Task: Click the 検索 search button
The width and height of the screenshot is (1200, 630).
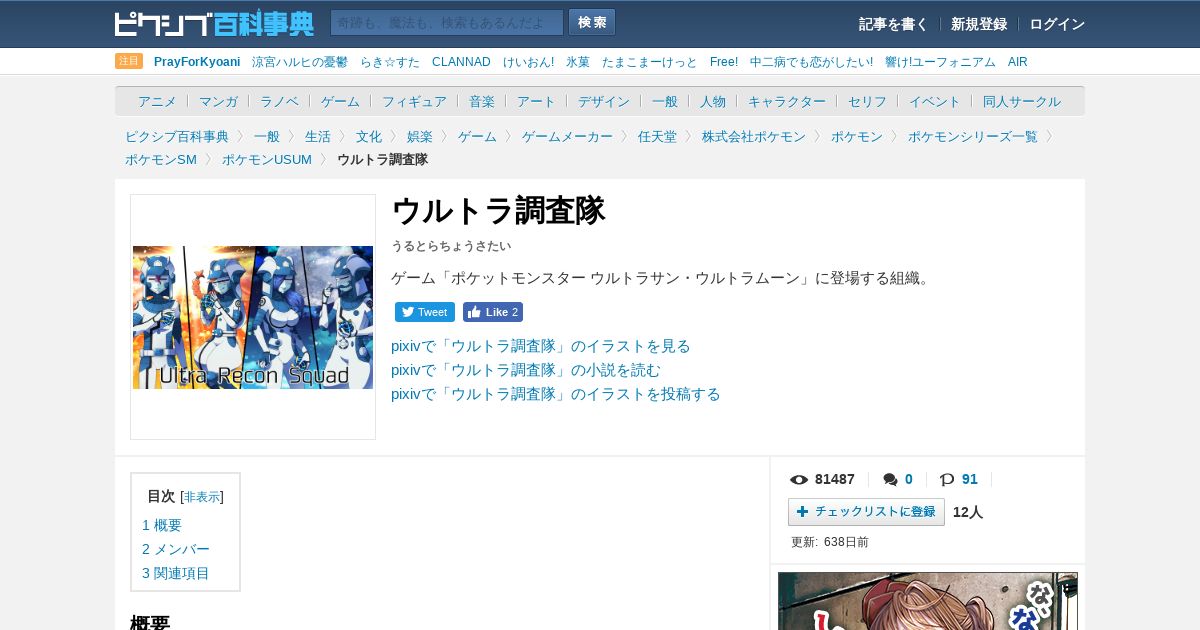Action: coord(592,22)
